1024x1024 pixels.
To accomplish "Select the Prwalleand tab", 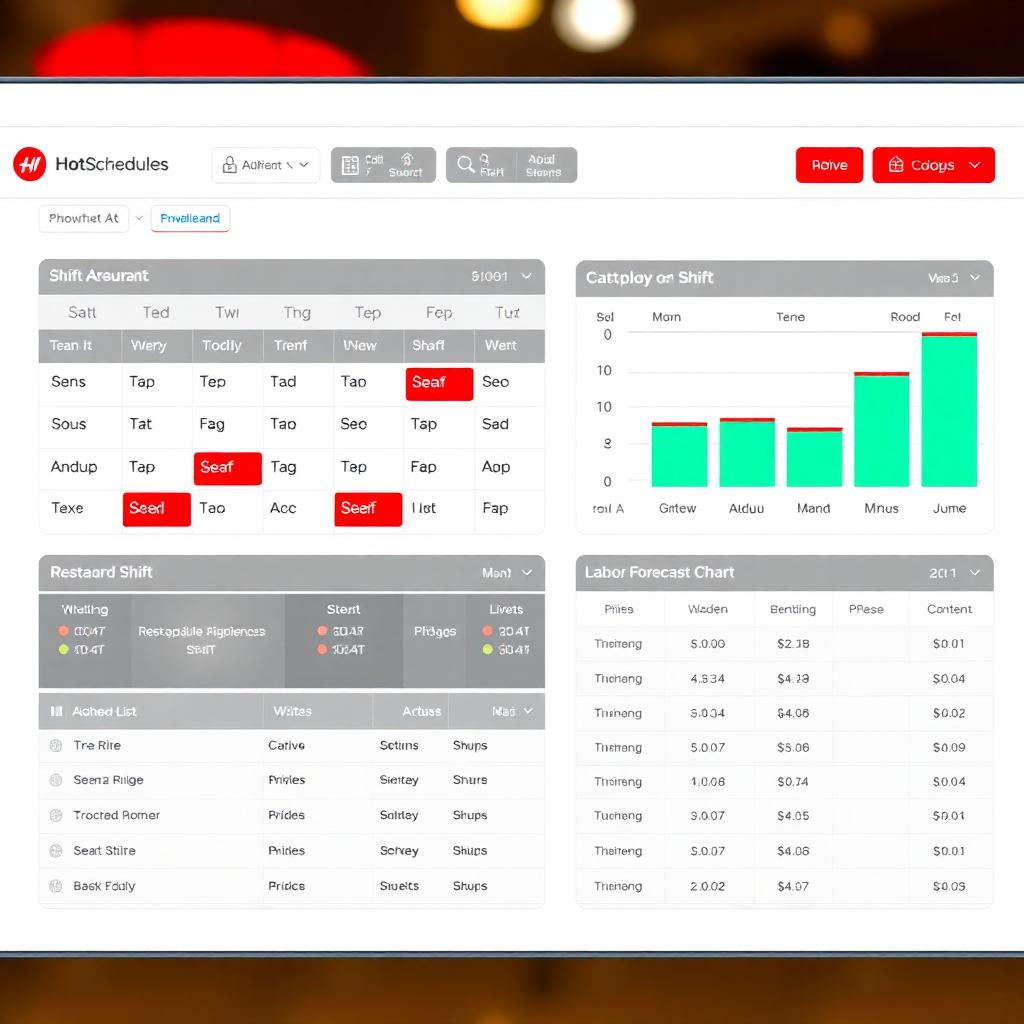I will tap(190, 218).
